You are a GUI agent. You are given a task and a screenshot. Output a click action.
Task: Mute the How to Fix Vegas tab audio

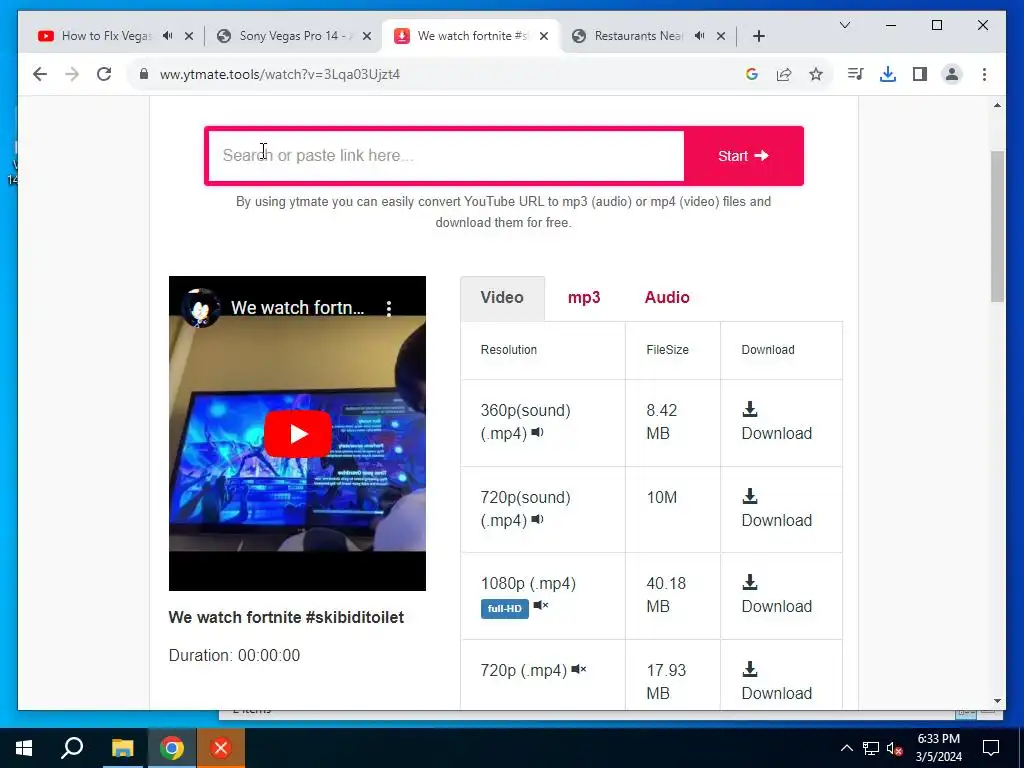pyautogui.click(x=168, y=36)
